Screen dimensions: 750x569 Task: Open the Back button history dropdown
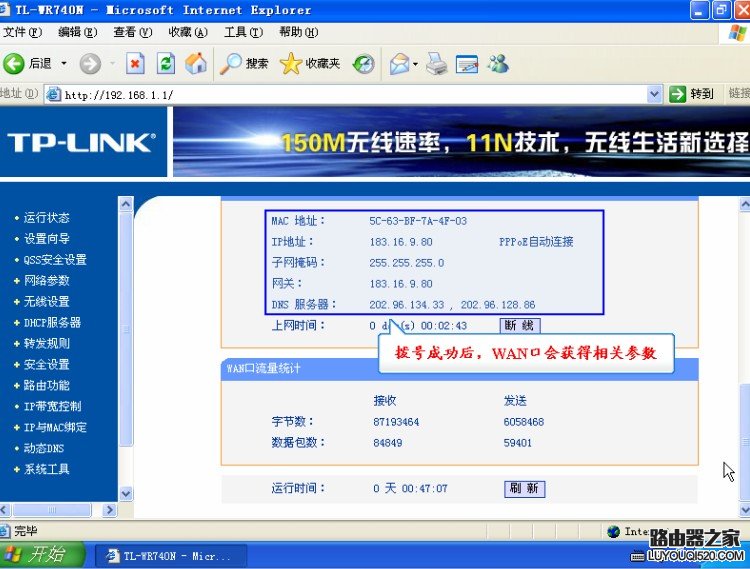(x=64, y=64)
